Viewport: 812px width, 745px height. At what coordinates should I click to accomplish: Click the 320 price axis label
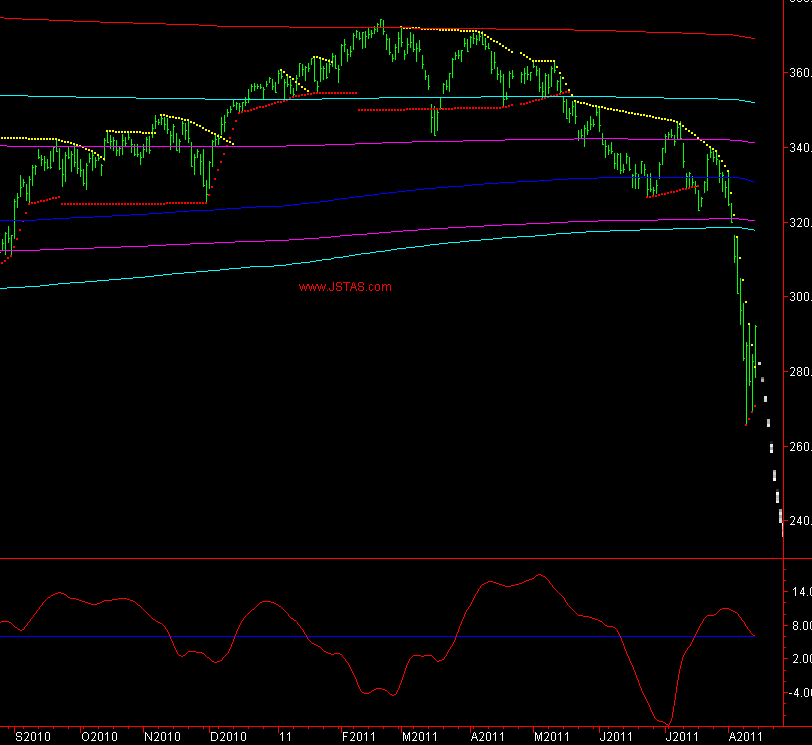[x=797, y=222]
